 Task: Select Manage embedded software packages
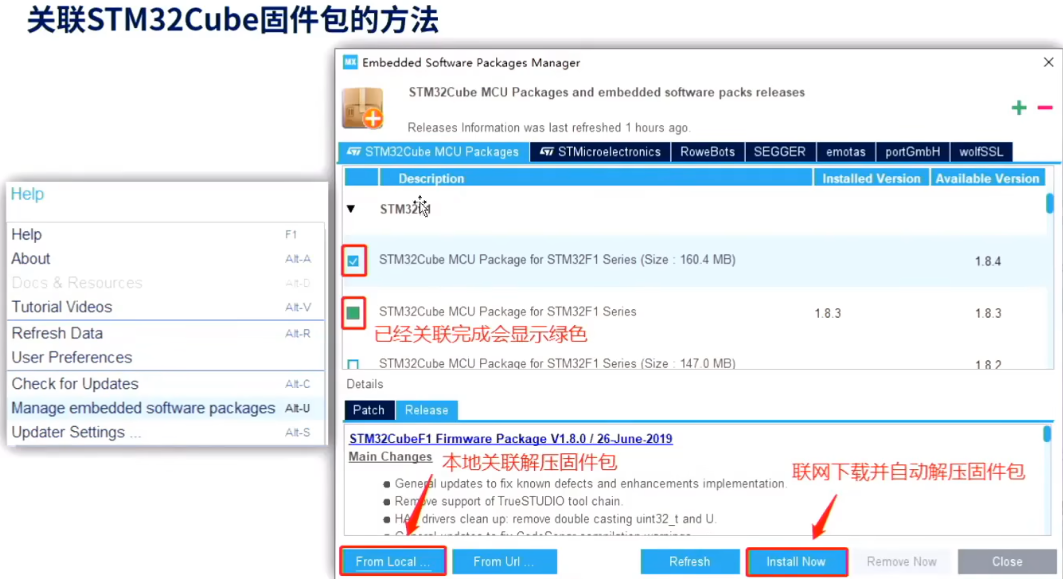(163, 408)
